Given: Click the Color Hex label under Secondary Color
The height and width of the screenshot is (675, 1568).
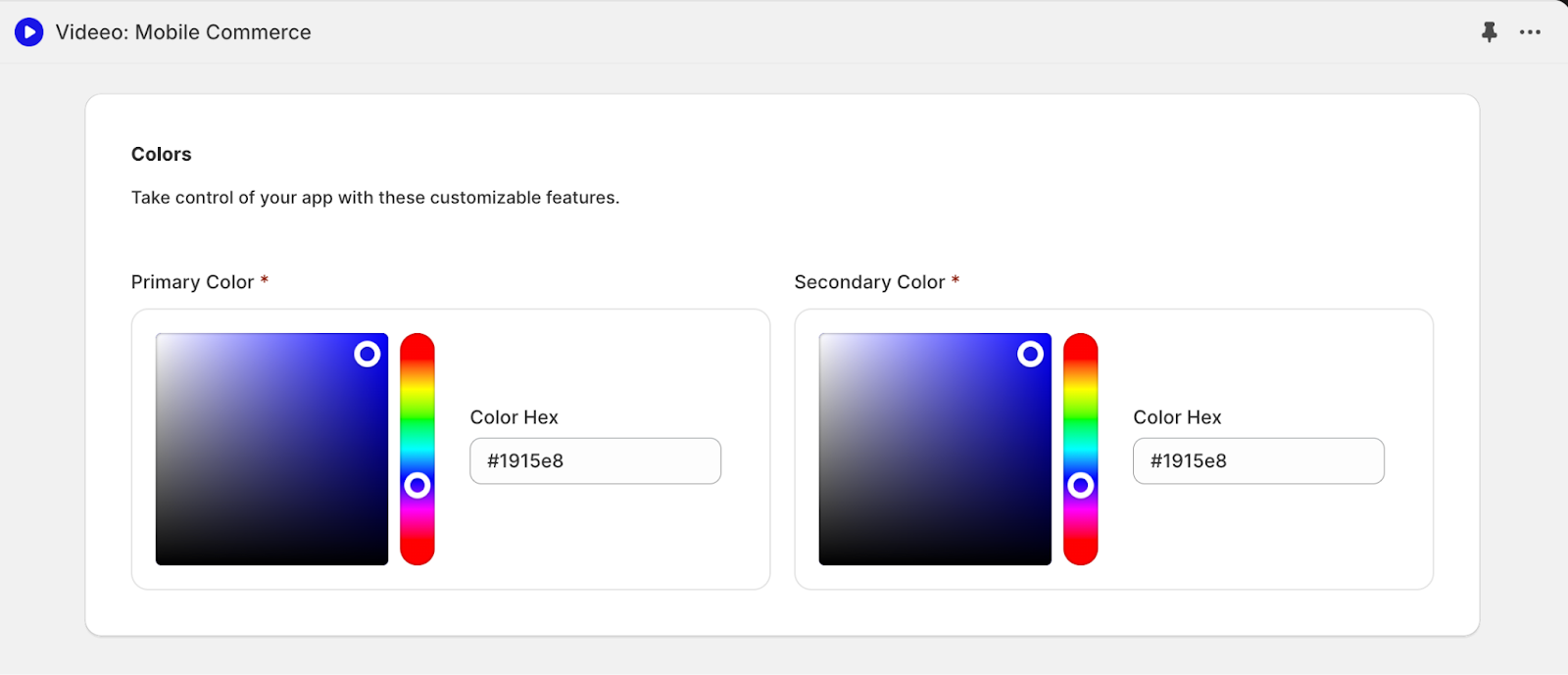Looking at the screenshot, I should pyautogui.click(x=1177, y=417).
